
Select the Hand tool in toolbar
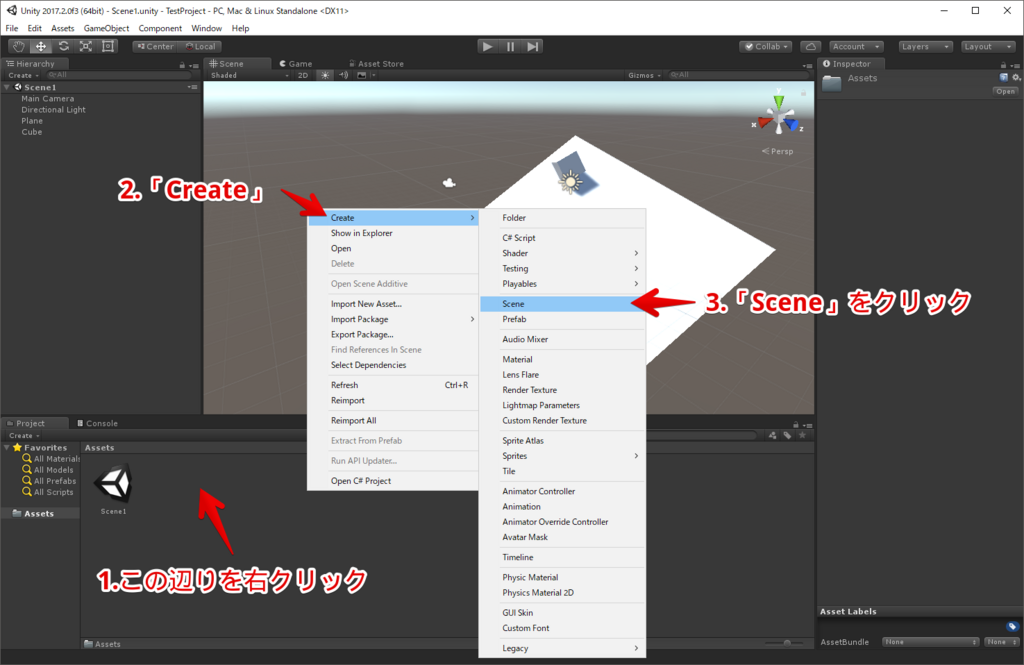click(18, 46)
